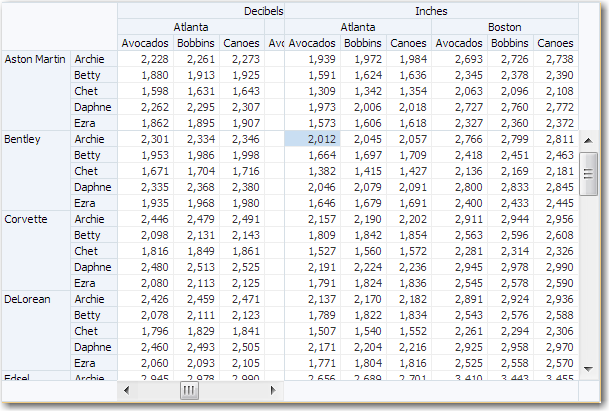
Task: Click cell 2,845 in Bentley Daphne row
Action: pos(555,187)
